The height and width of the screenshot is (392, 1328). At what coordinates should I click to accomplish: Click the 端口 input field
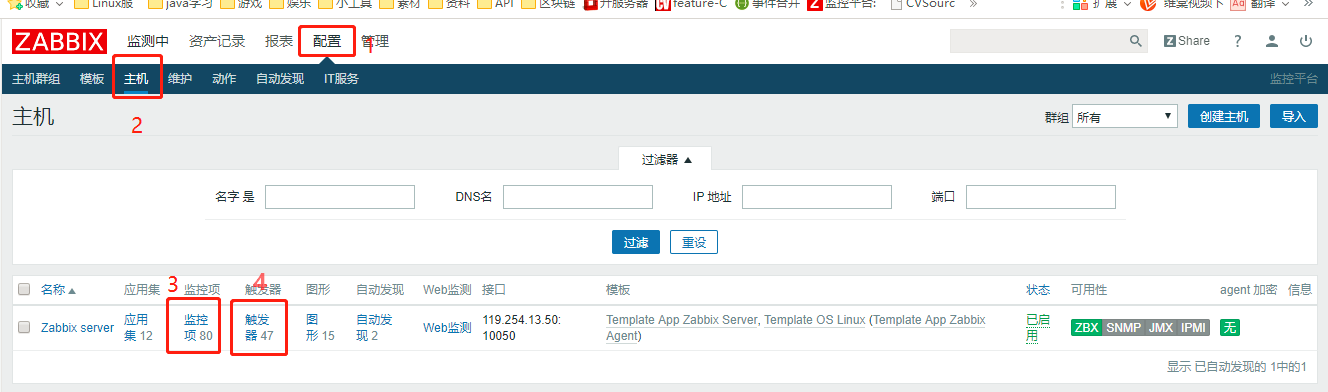pyautogui.click(x=1041, y=197)
